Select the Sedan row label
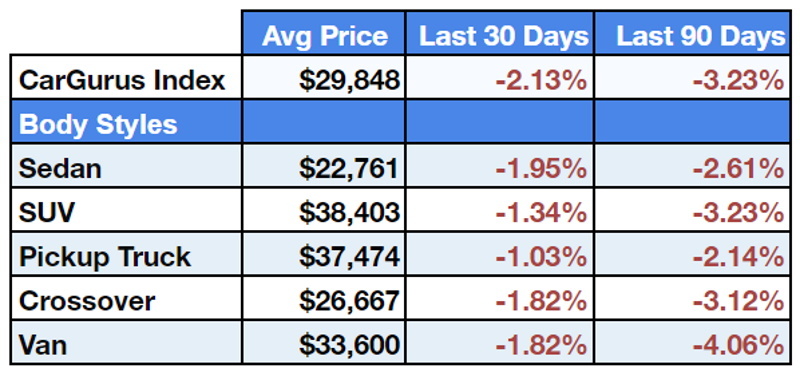 pos(60,168)
